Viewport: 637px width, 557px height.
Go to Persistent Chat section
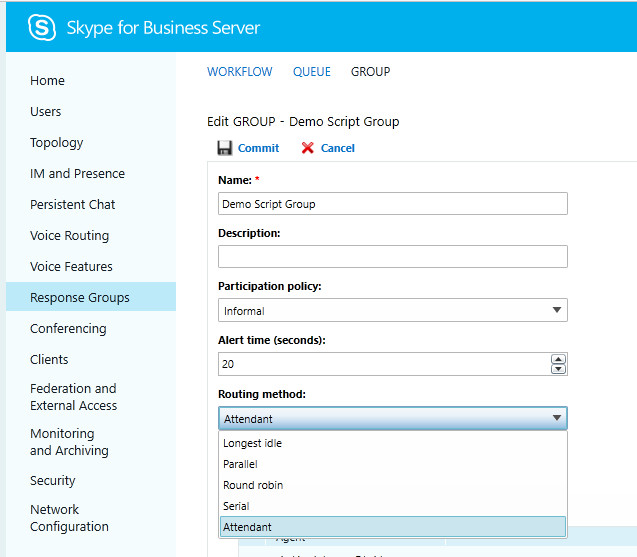click(x=72, y=204)
